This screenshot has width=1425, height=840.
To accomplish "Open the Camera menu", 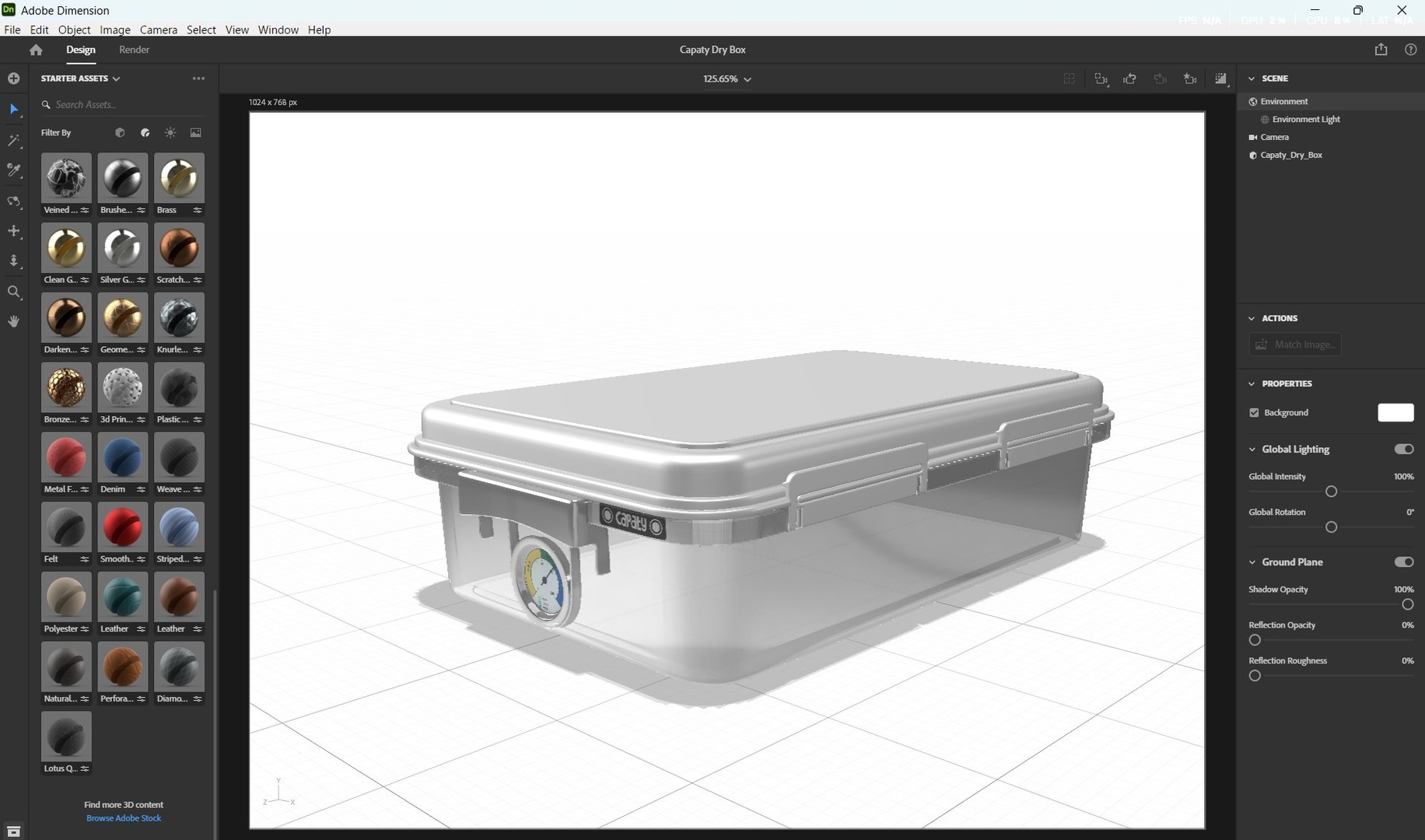I will [159, 30].
